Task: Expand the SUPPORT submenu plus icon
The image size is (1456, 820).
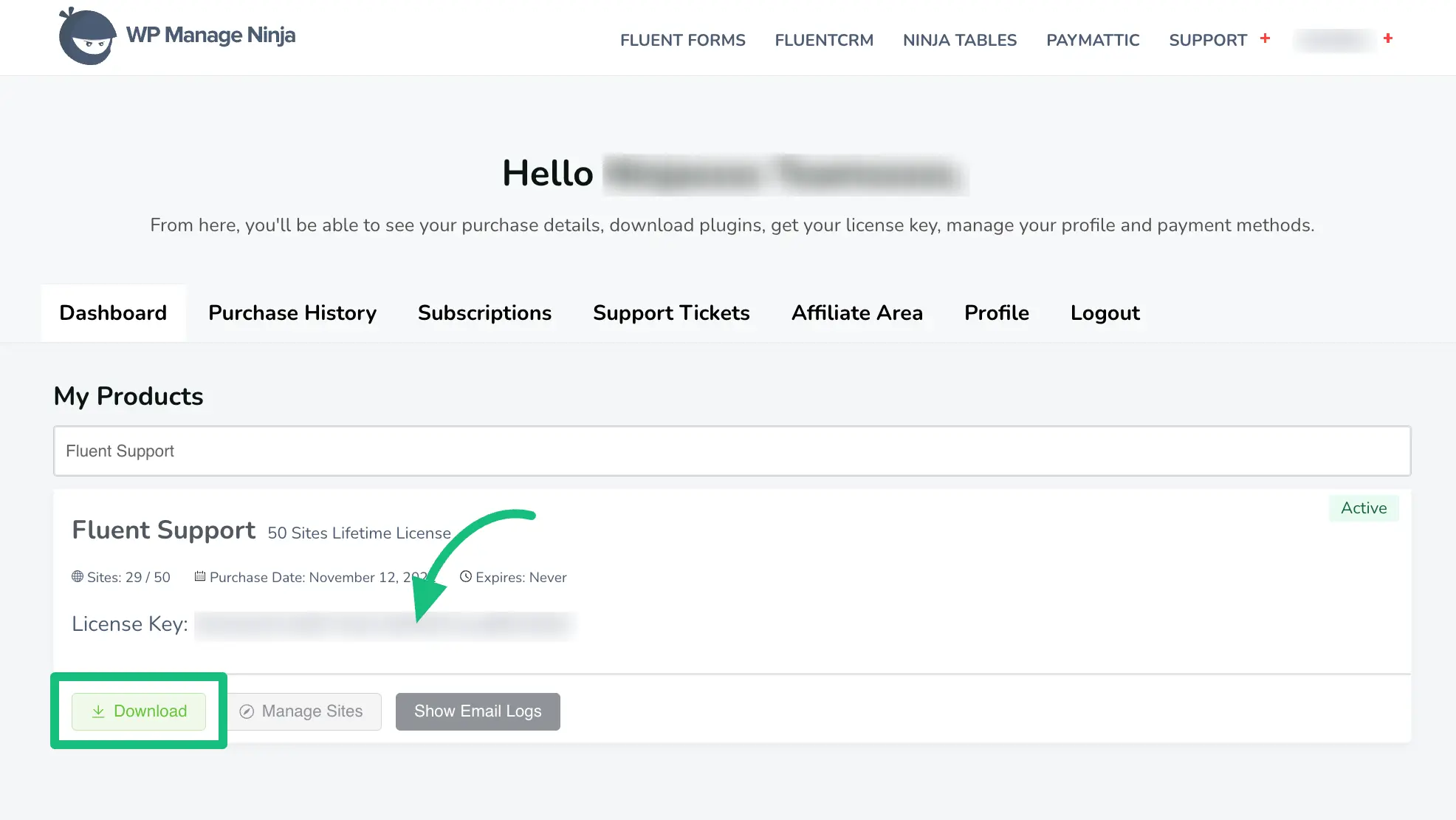Action: point(1265,38)
